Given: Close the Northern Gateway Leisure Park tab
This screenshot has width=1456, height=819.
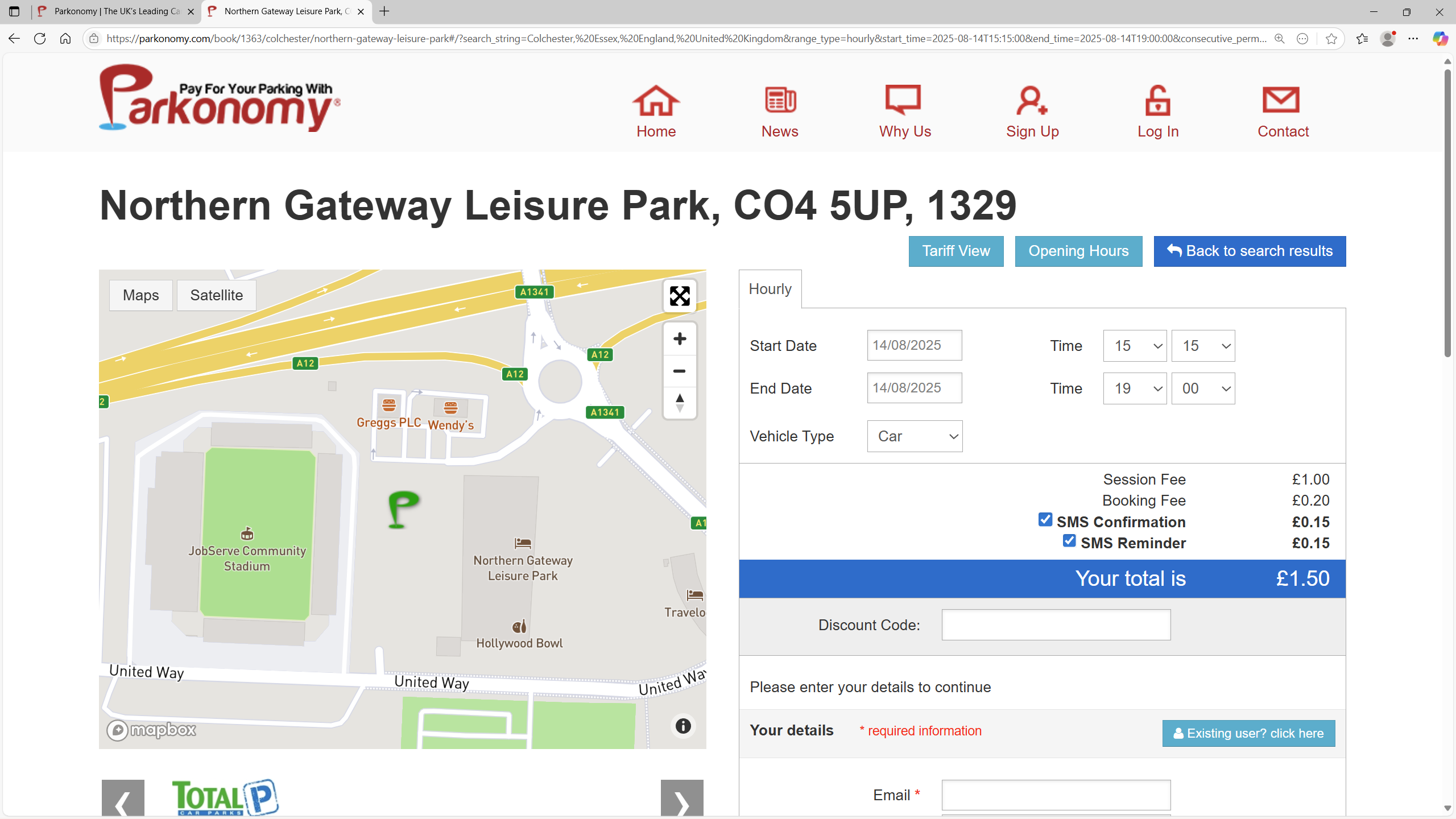Looking at the screenshot, I should [361, 11].
